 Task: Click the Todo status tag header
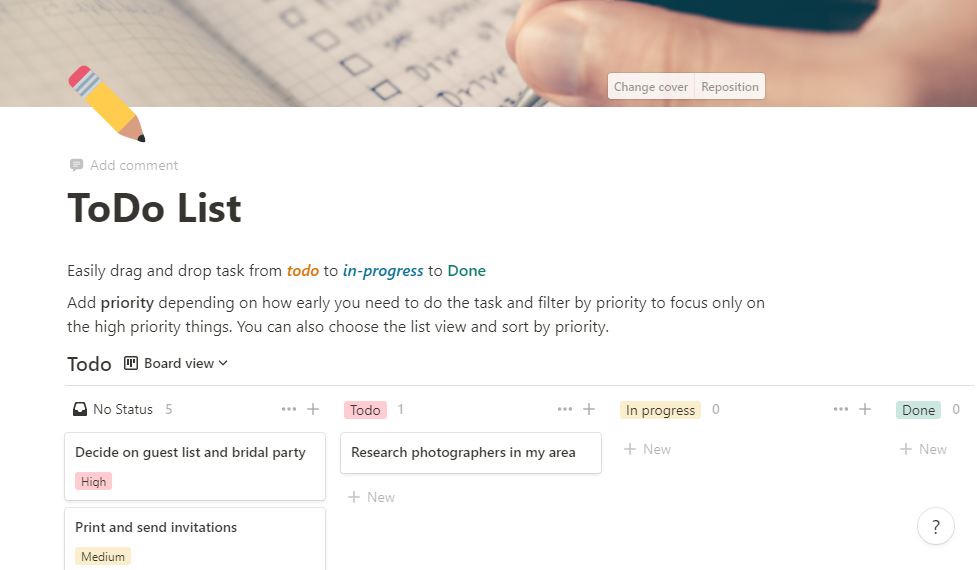(365, 410)
